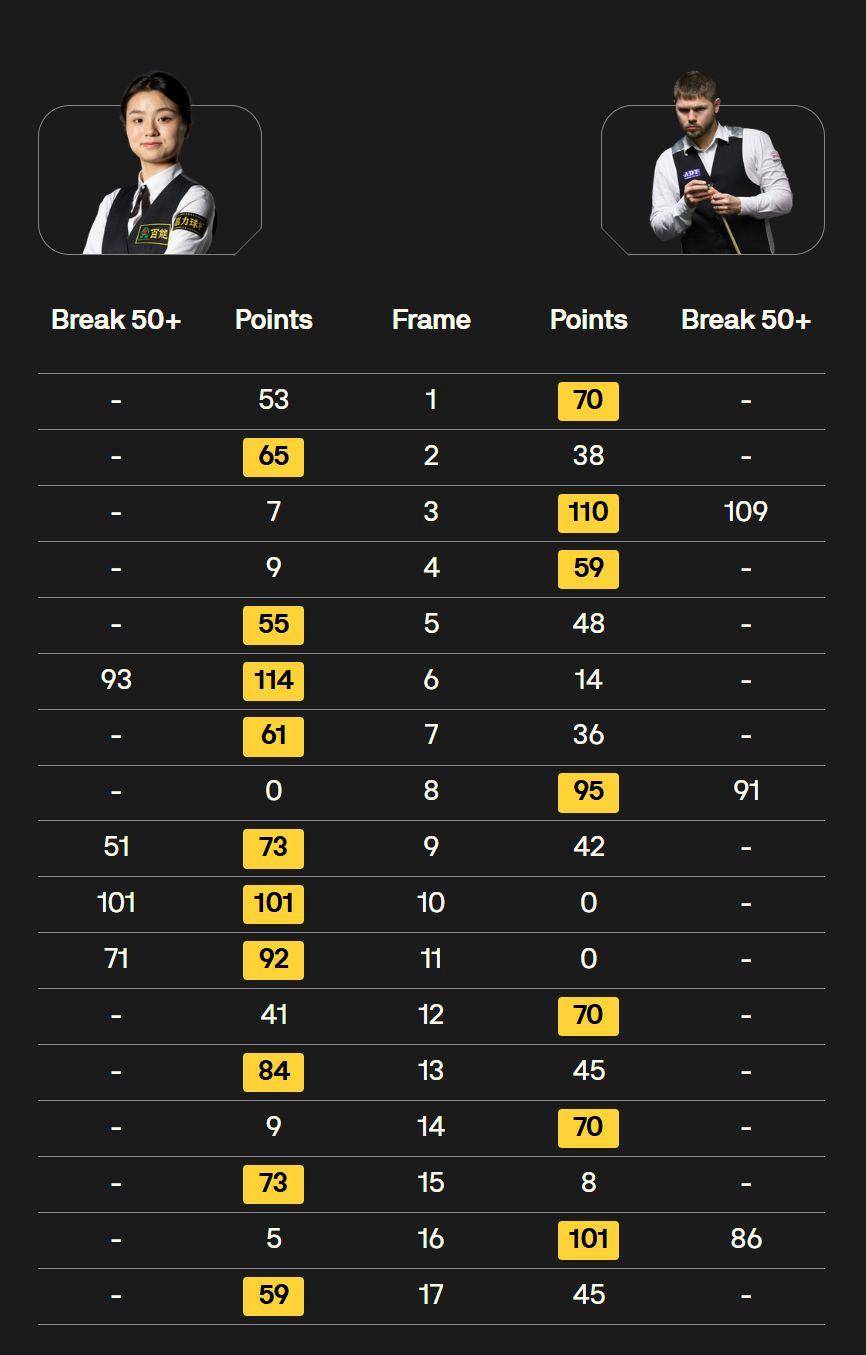Select the highlighted 95 points in frame 8
Image resolution: width=866 pixels, height=1355 pixels.
pyautogui.click(x=588, y=792)
